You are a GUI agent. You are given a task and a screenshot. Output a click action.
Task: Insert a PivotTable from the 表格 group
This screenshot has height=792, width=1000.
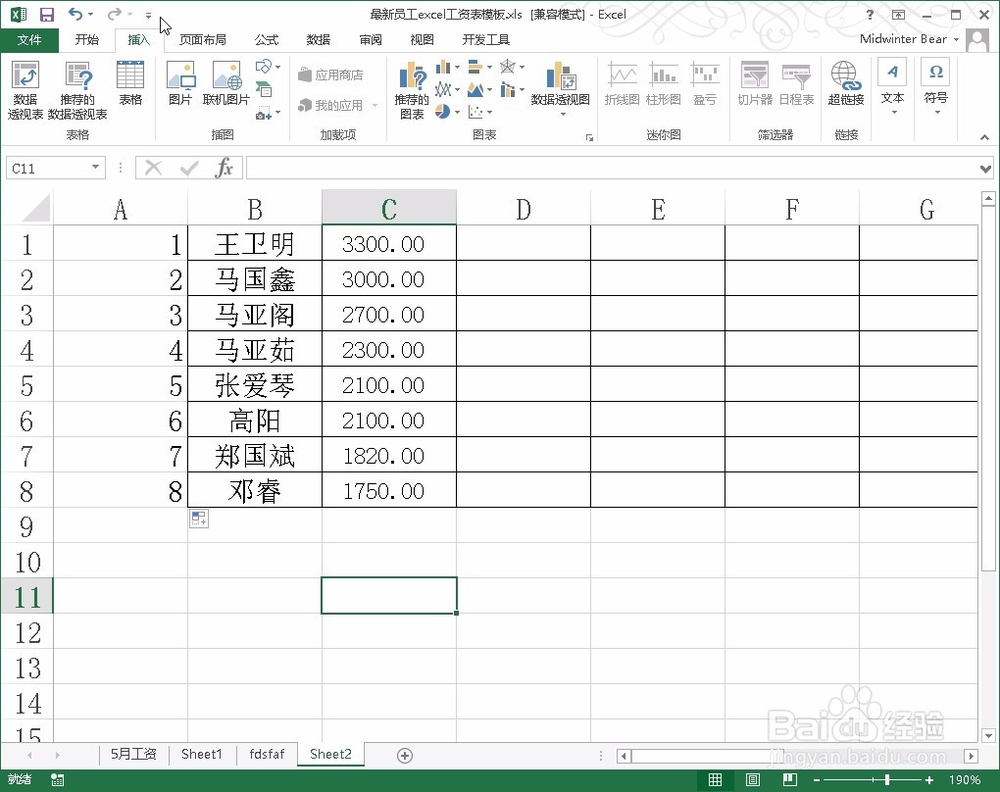24,88
